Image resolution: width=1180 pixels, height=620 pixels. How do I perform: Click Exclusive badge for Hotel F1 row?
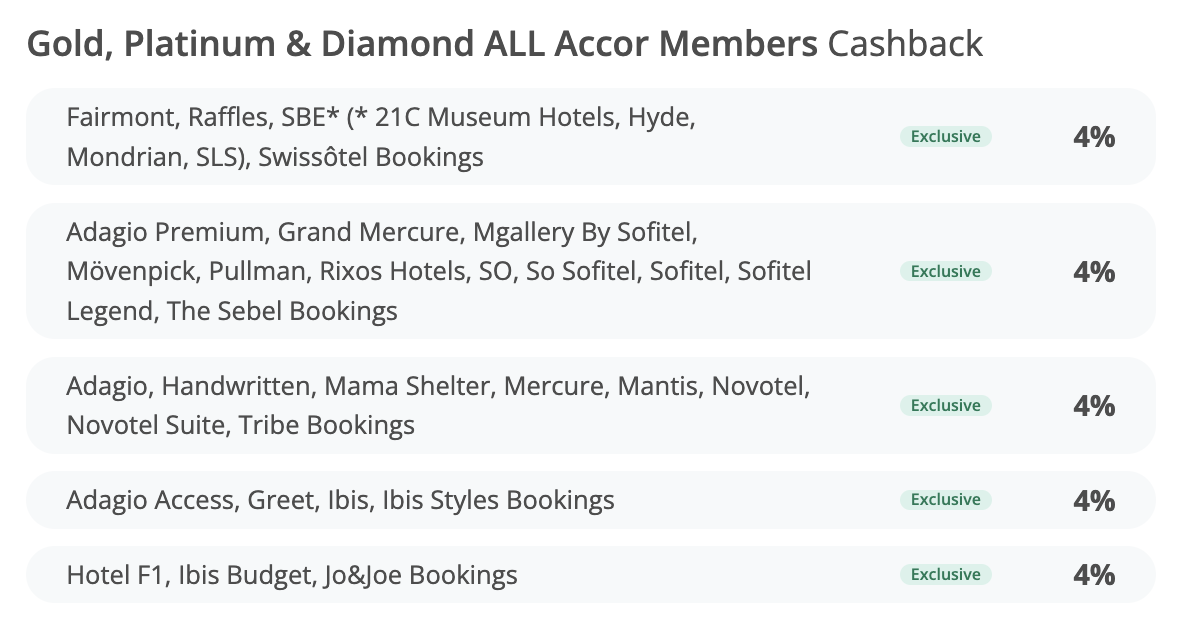tap(945, 574)
